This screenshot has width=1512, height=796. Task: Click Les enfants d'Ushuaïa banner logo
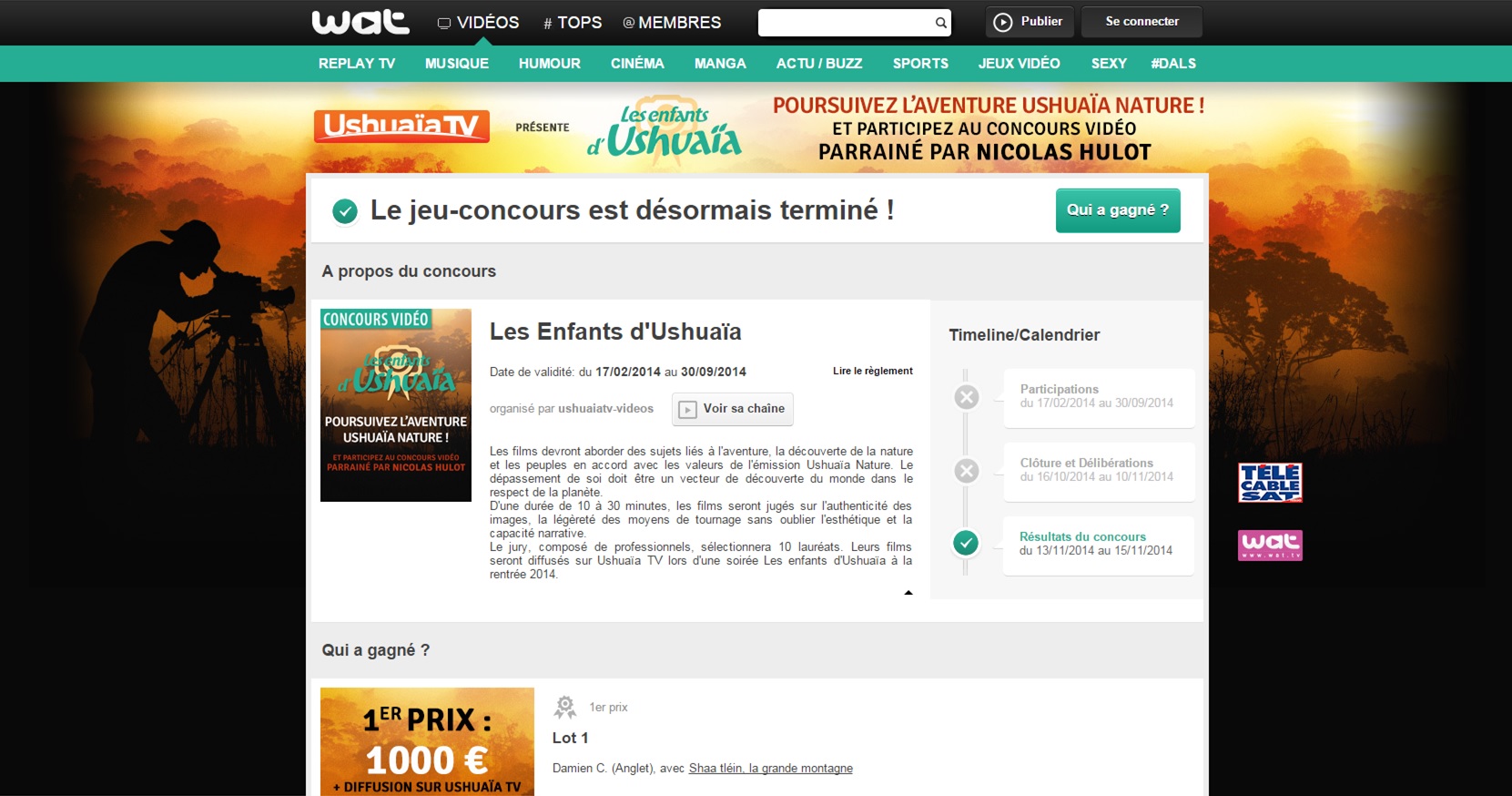(665, 130)
